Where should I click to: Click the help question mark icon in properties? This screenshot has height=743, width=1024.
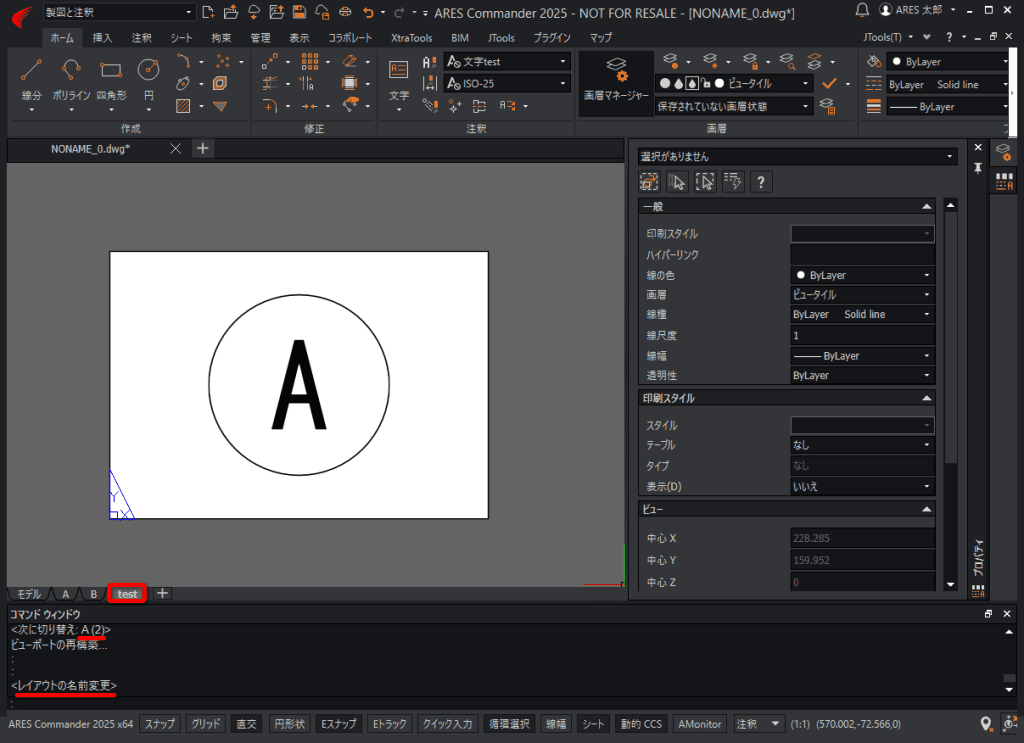tap(761, 181)
